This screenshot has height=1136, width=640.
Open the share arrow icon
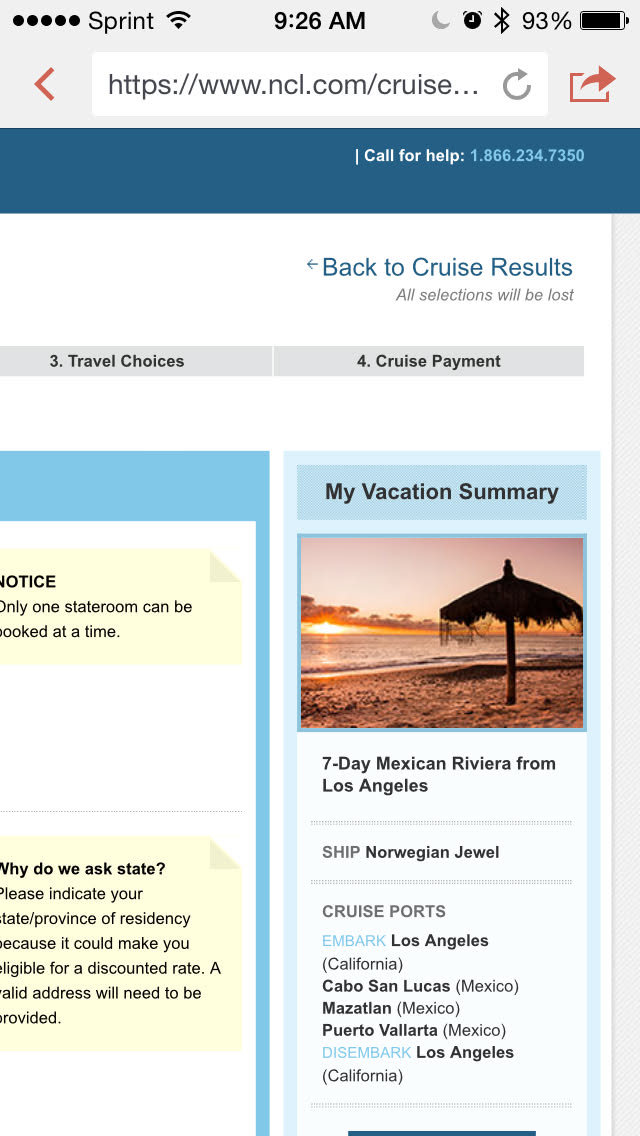coord(592,84)
